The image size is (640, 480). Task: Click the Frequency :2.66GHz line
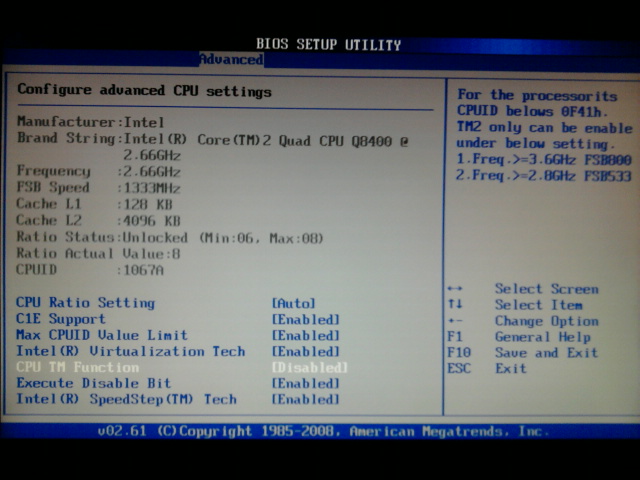click(x=98, y=171)
